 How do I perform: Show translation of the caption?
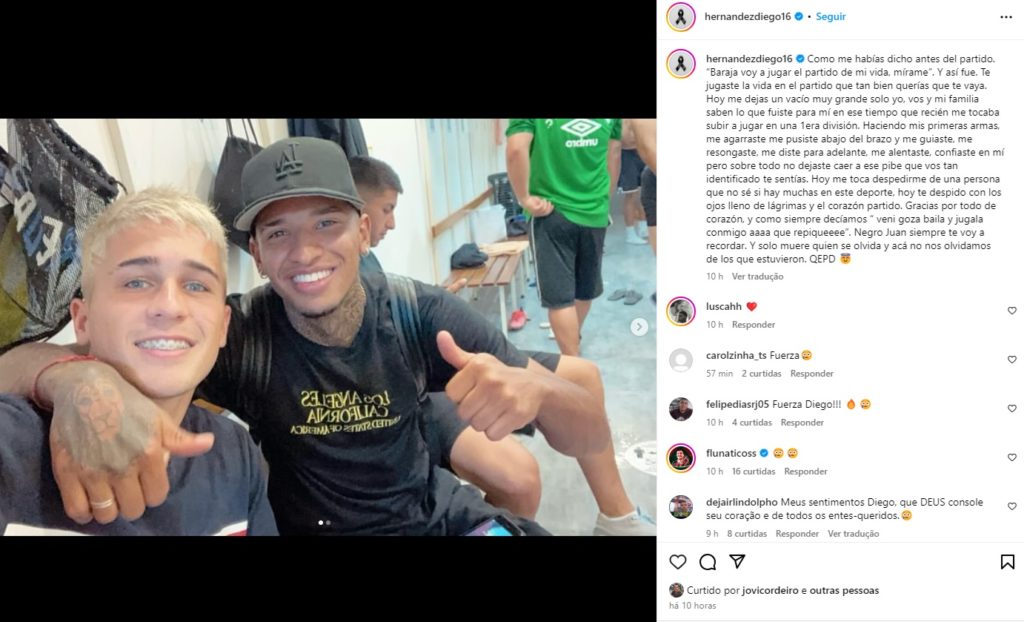[x=757, y=276]
